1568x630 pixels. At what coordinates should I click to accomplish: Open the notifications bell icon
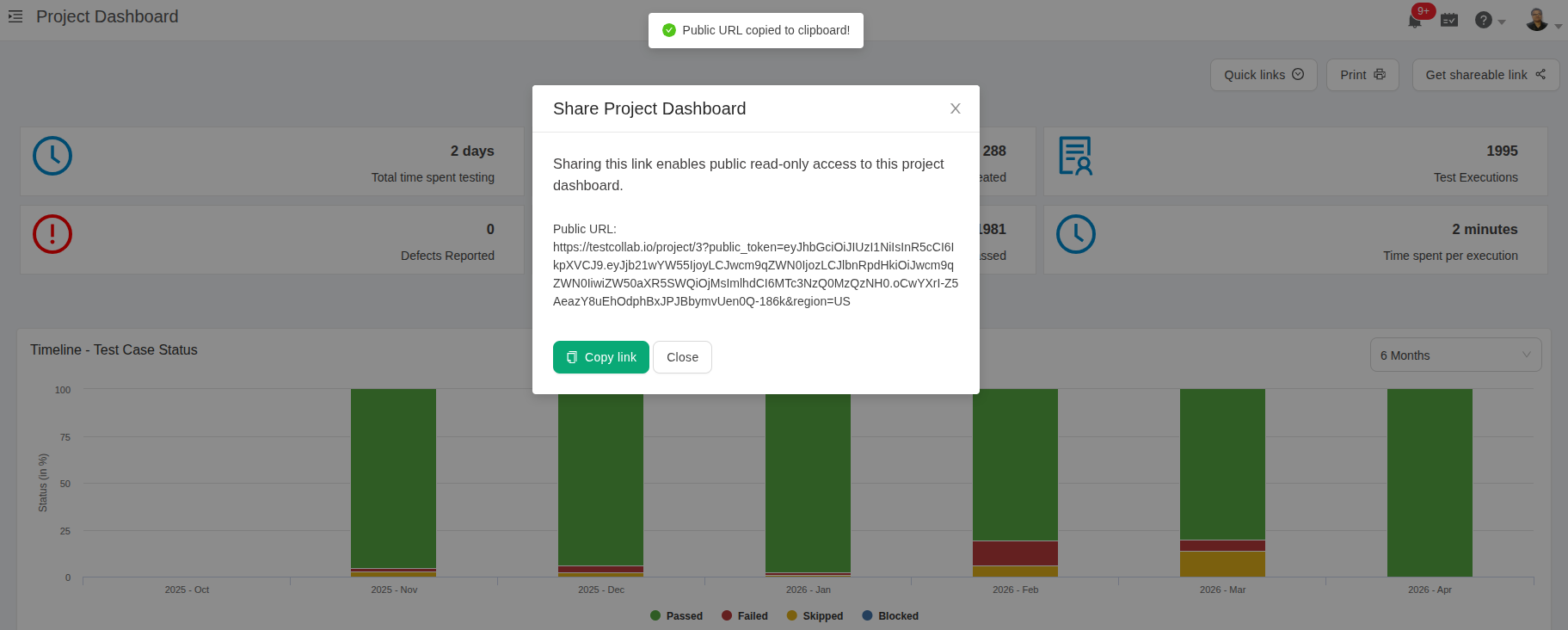(1414, 21)
